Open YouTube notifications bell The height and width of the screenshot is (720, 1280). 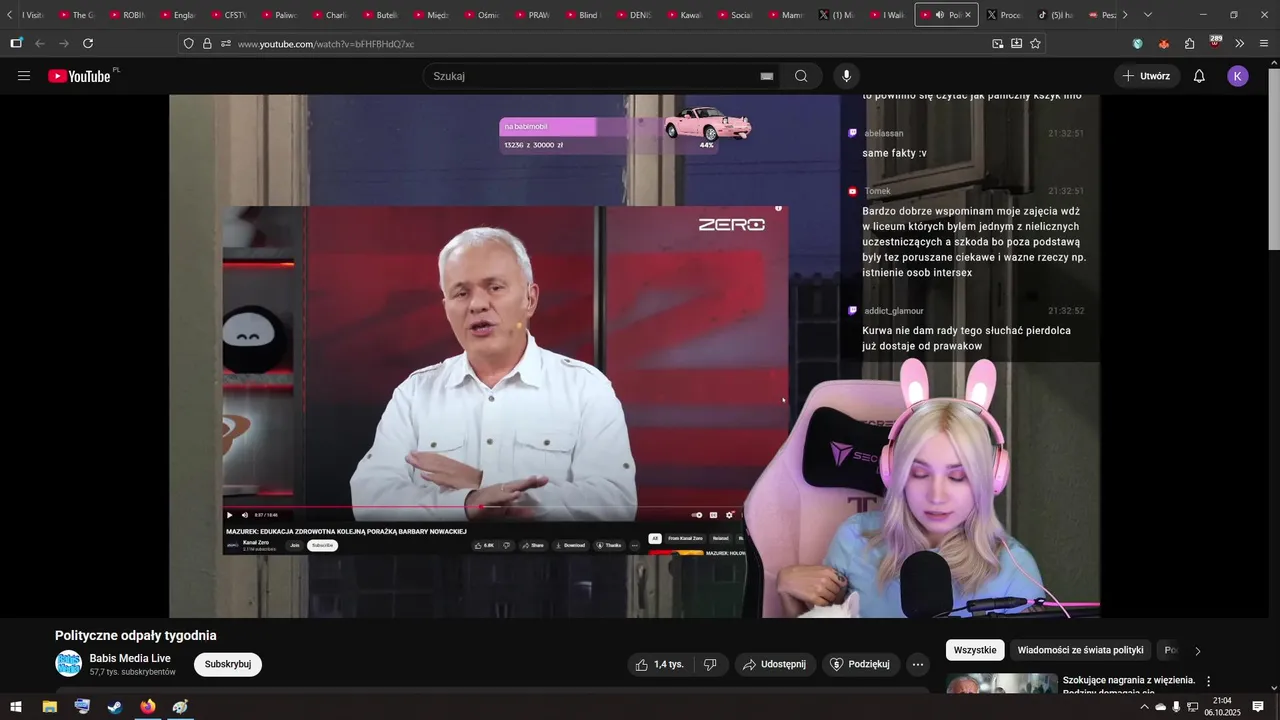point(1199,76)
